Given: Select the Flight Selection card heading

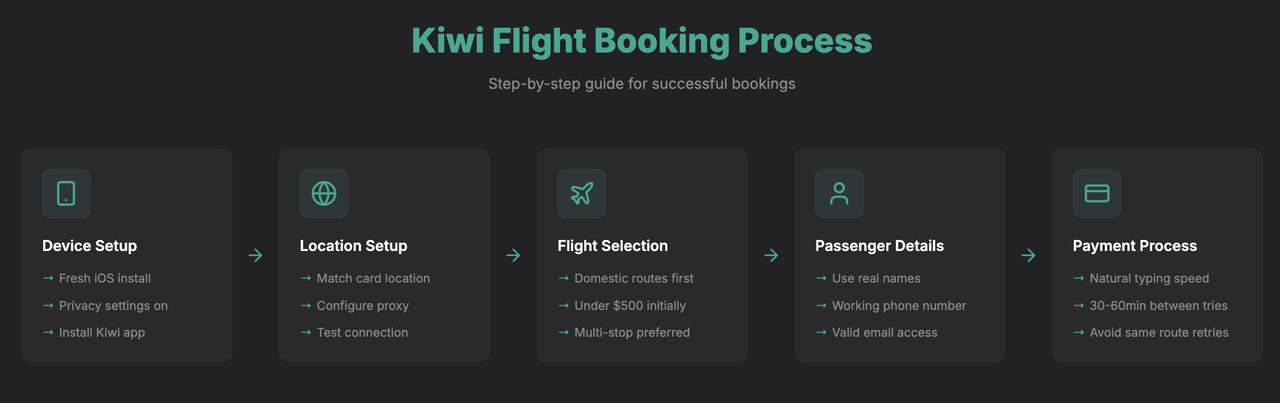Looking at the screenshot, I should tap(612, 246).
